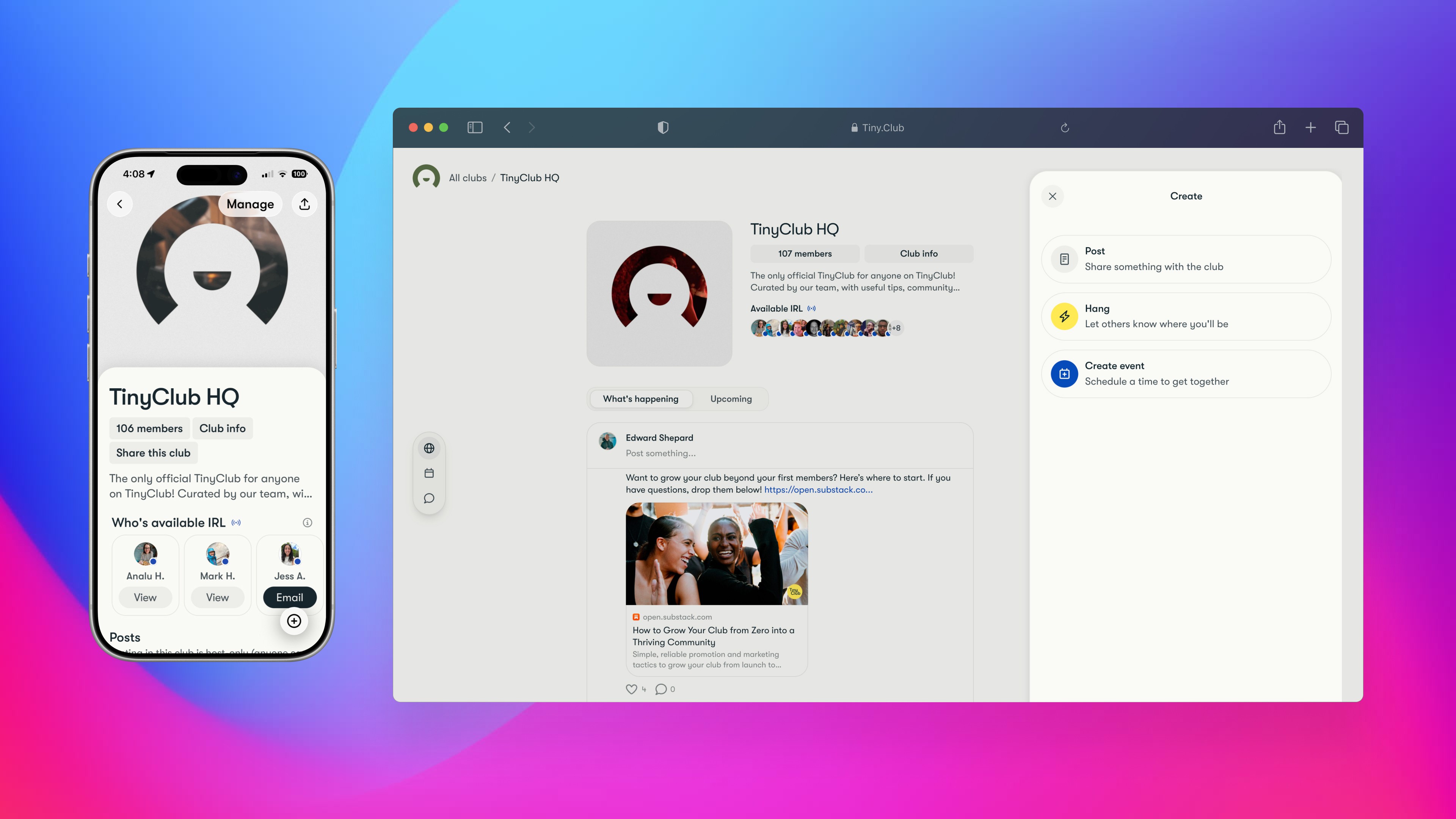Open the chat bubble icon in the left sidebar
Image resolution: width=1456 pixels, height=819 pixels.
(429, 498)
